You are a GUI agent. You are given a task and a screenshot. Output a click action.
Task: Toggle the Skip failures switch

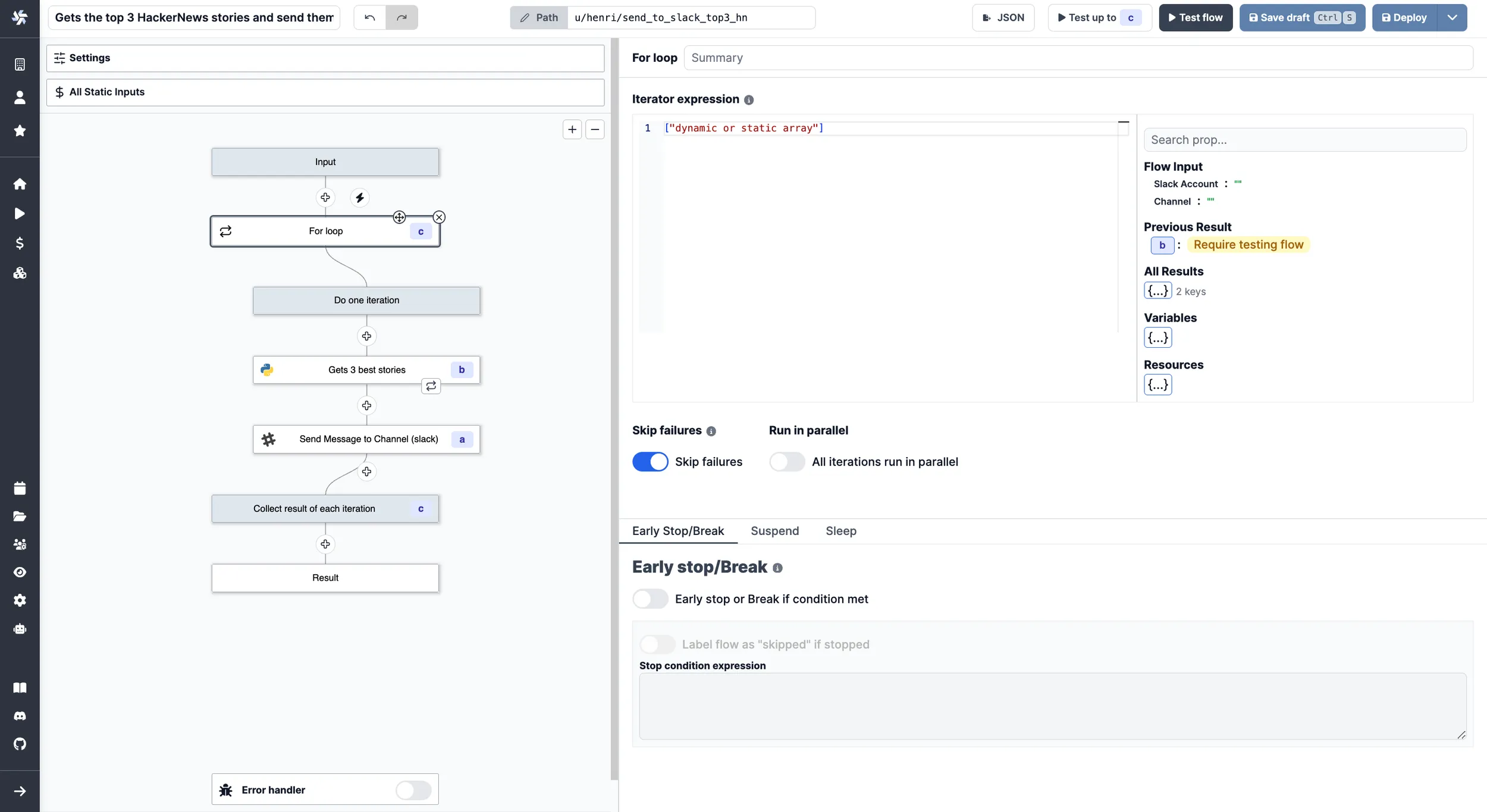tap(650, 461)
